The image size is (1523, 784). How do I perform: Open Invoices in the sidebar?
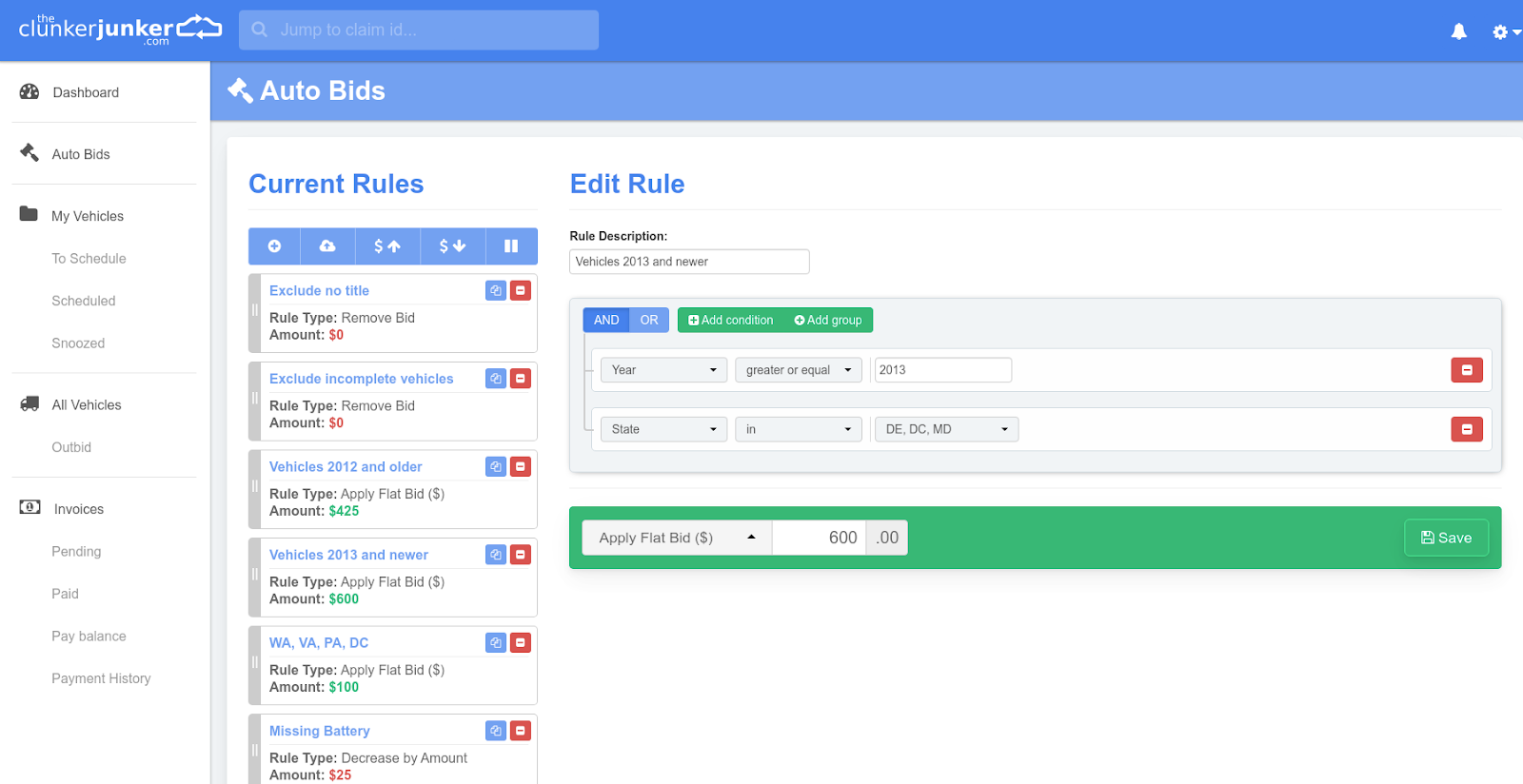pyautogui.click(x=79, y=509)
